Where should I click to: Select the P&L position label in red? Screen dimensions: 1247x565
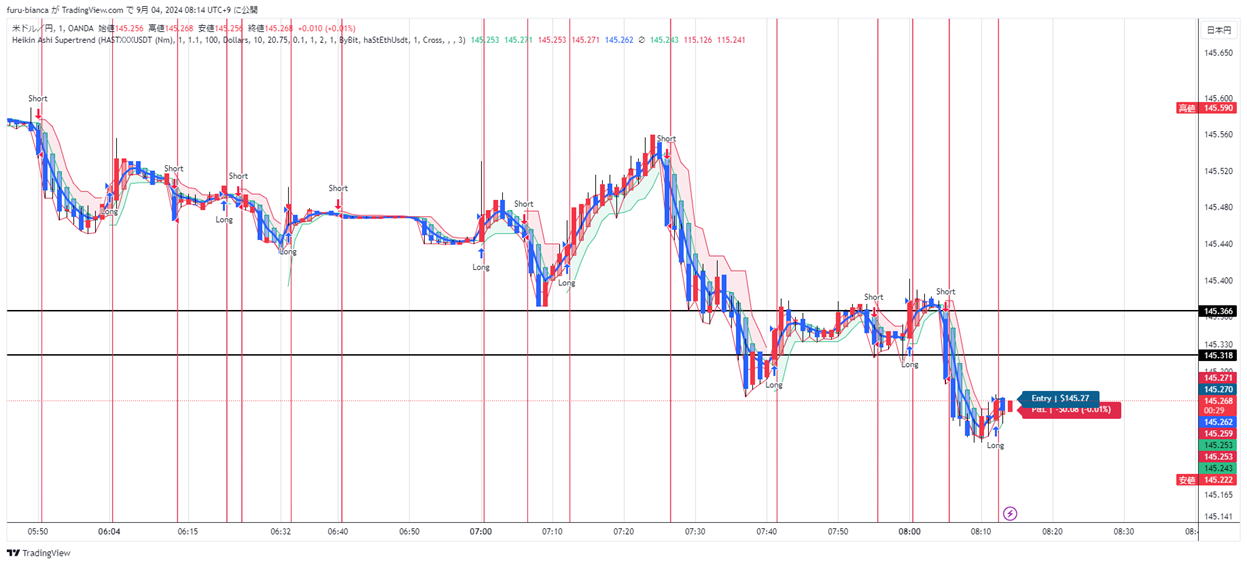click(x=1069, y=409)
